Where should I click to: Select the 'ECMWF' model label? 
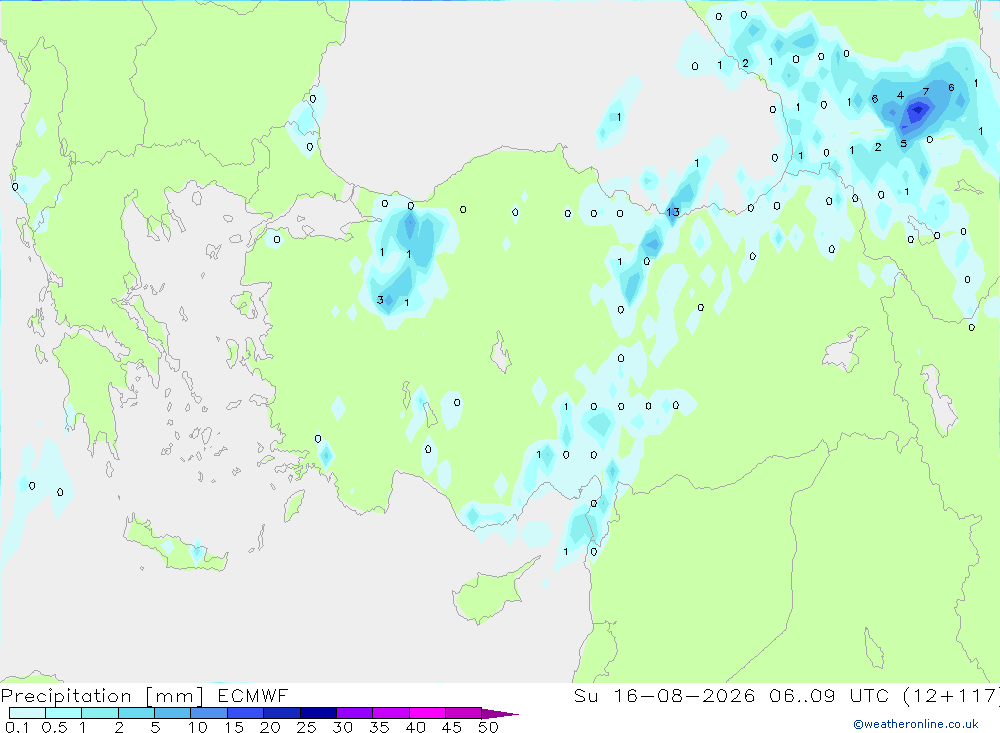[x=253, y=695]
